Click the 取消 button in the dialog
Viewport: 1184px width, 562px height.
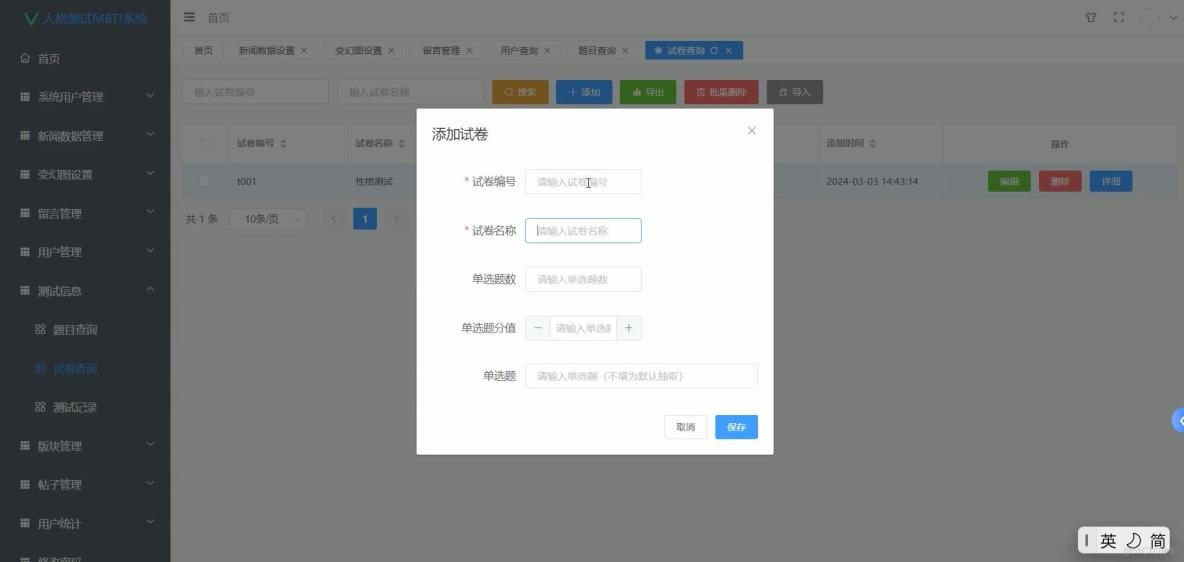pos(686,427)
